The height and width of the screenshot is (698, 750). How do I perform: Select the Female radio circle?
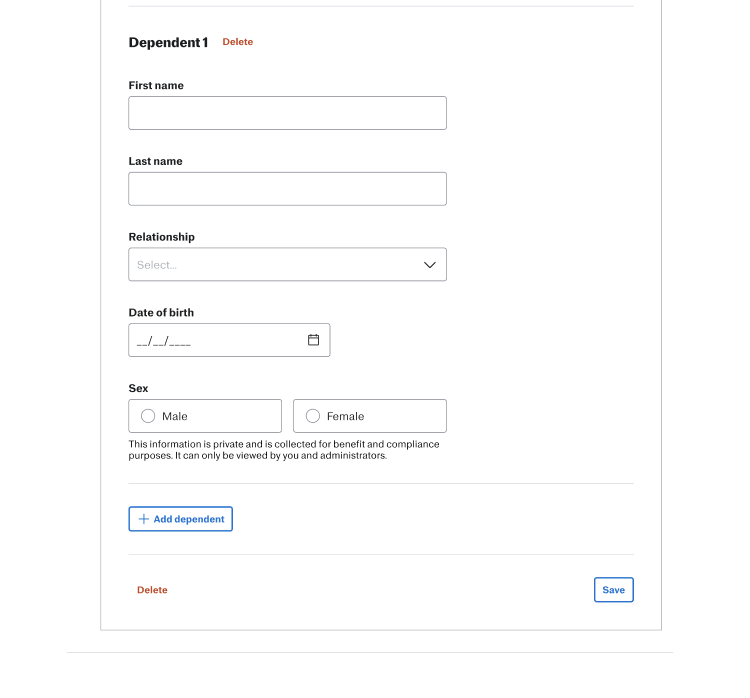[x=313, y=416]
